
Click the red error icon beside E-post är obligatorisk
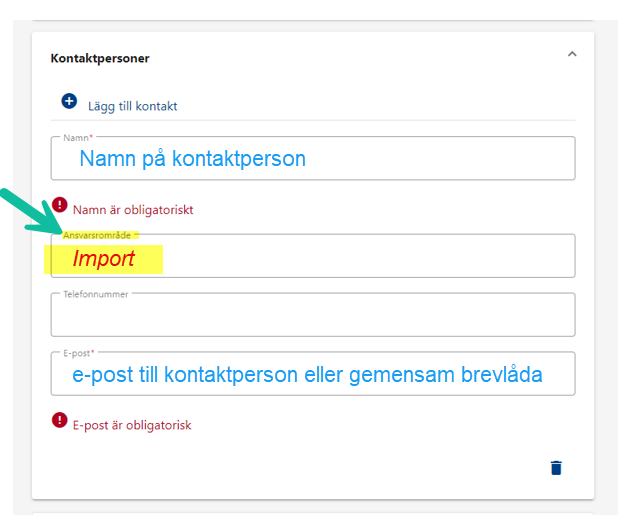coord(60,420)
